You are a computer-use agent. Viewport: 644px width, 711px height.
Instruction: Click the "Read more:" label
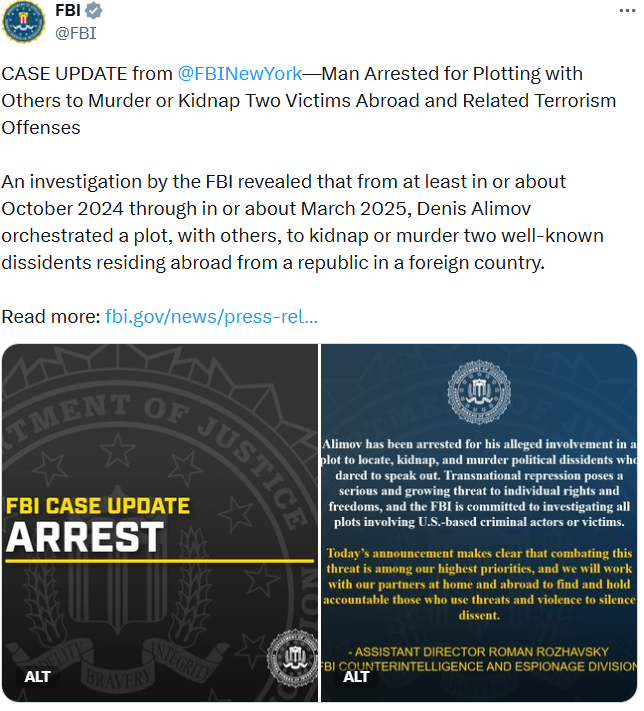coord(51,317)
